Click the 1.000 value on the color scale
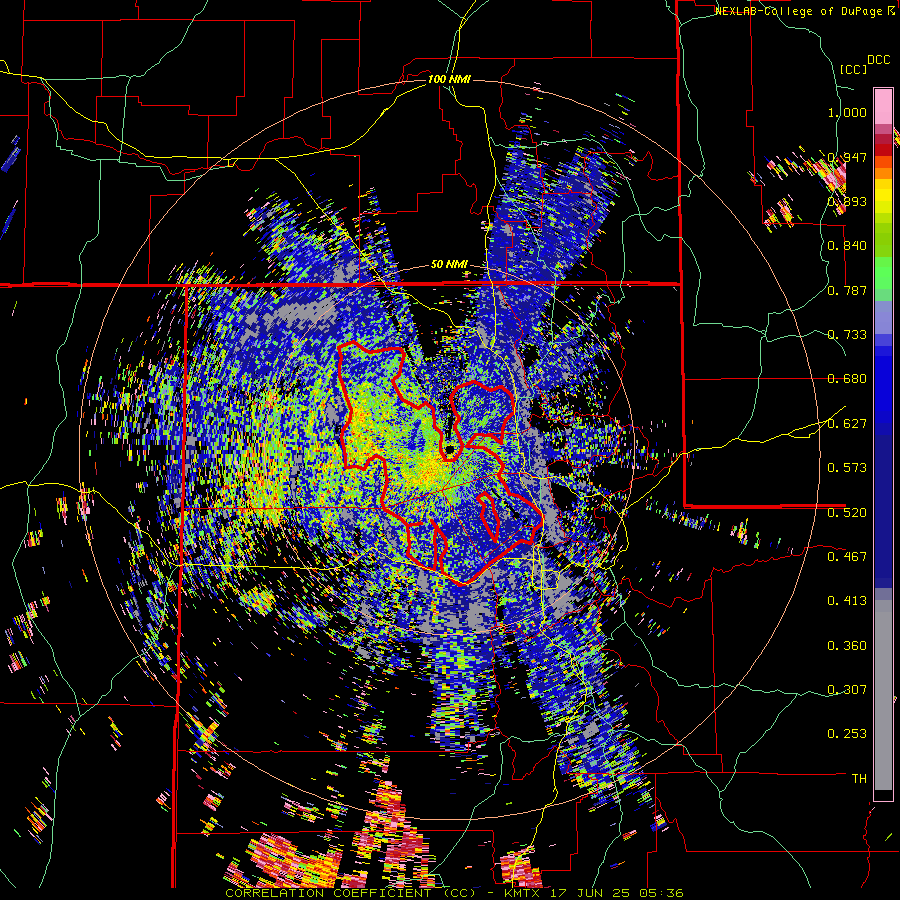900x900 pixels. pos(847,112)
